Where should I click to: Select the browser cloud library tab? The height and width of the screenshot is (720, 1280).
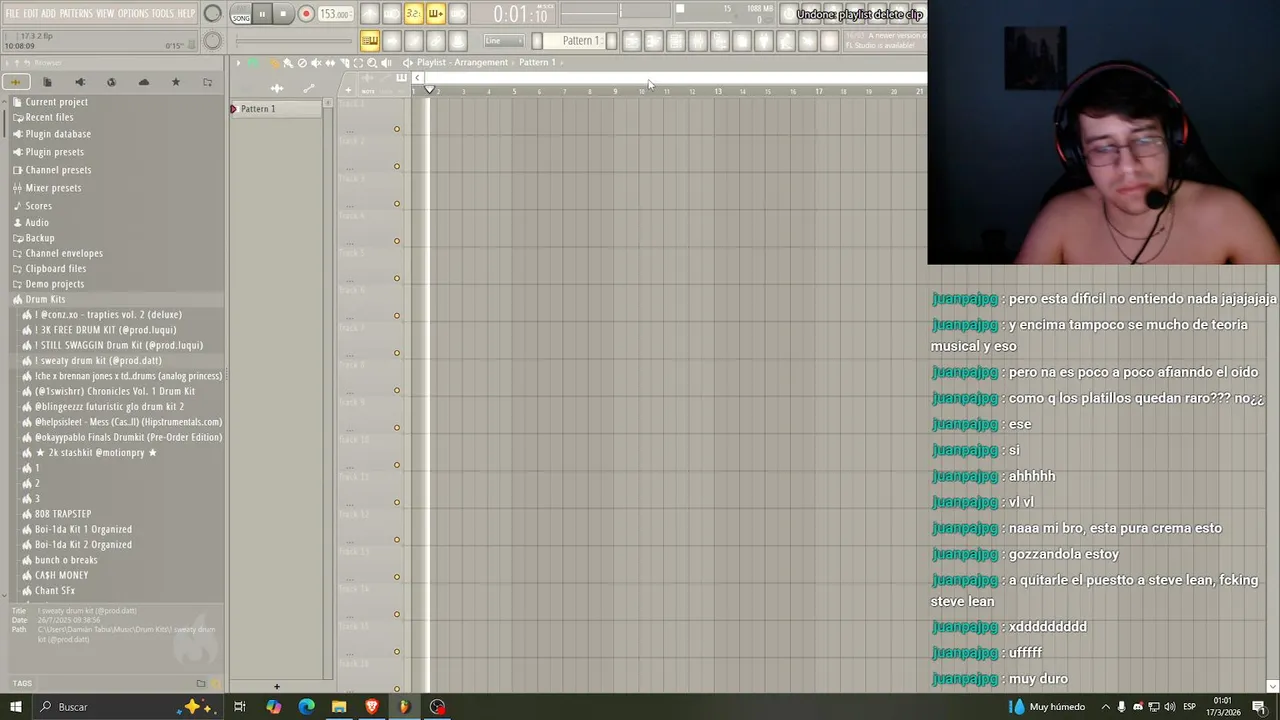point(143,82)
